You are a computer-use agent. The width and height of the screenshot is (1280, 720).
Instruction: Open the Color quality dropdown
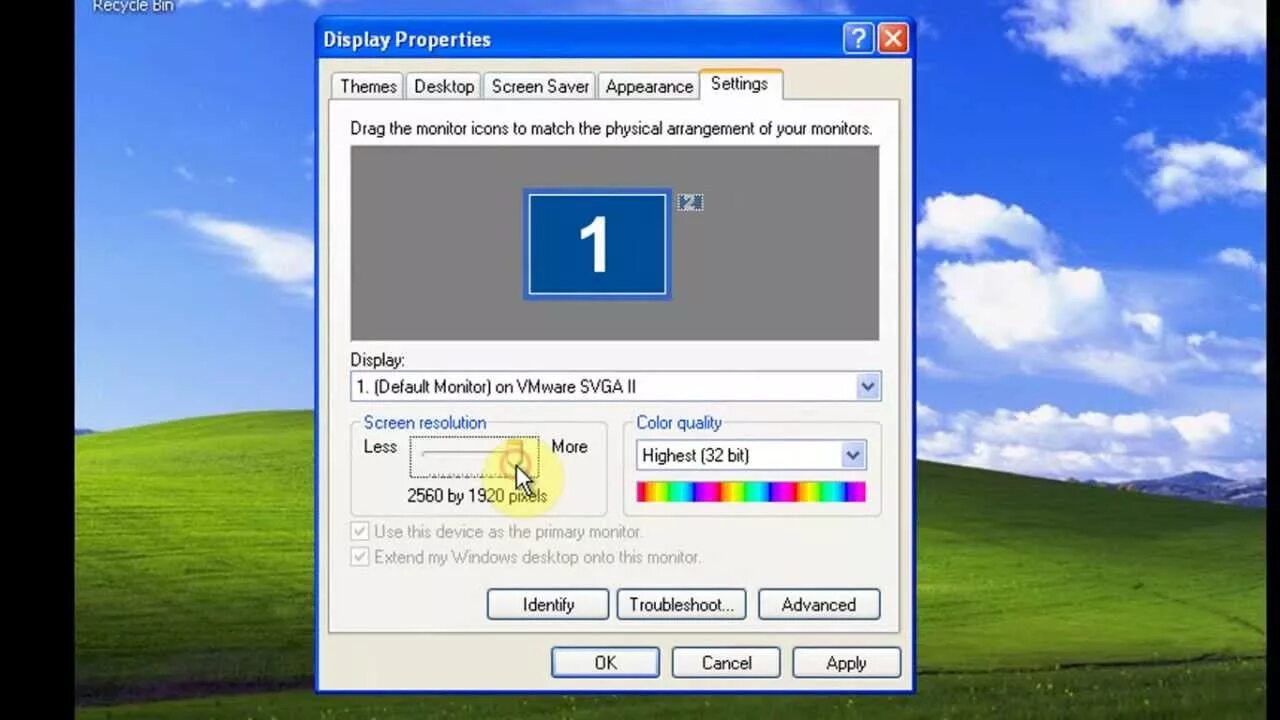coord(751,455)
